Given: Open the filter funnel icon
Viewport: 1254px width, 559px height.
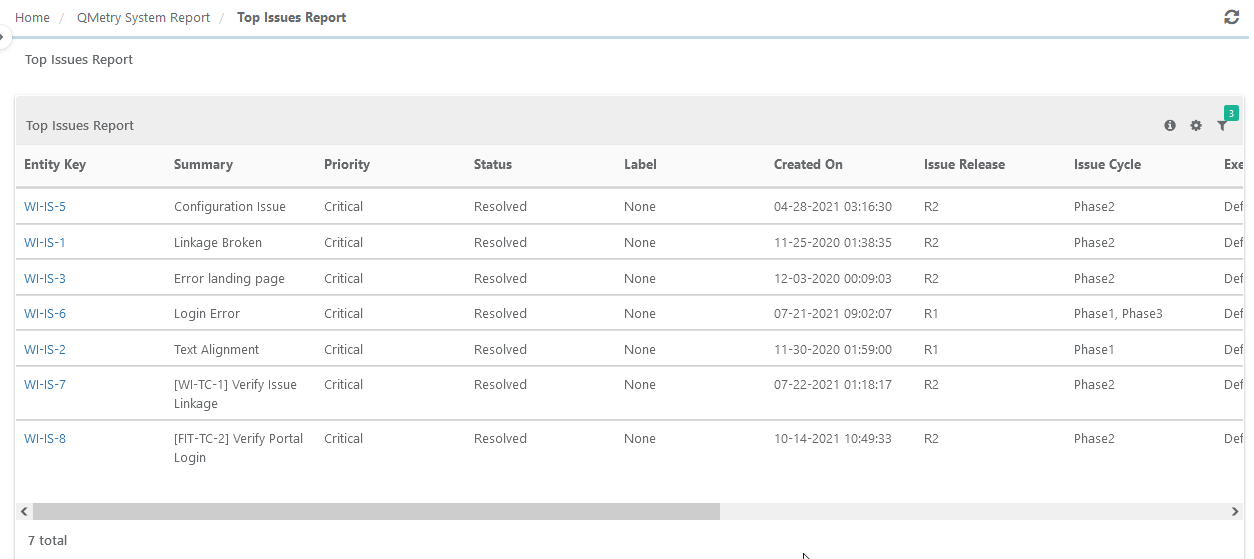Looking at the screenshot, I should (1222, 126).
